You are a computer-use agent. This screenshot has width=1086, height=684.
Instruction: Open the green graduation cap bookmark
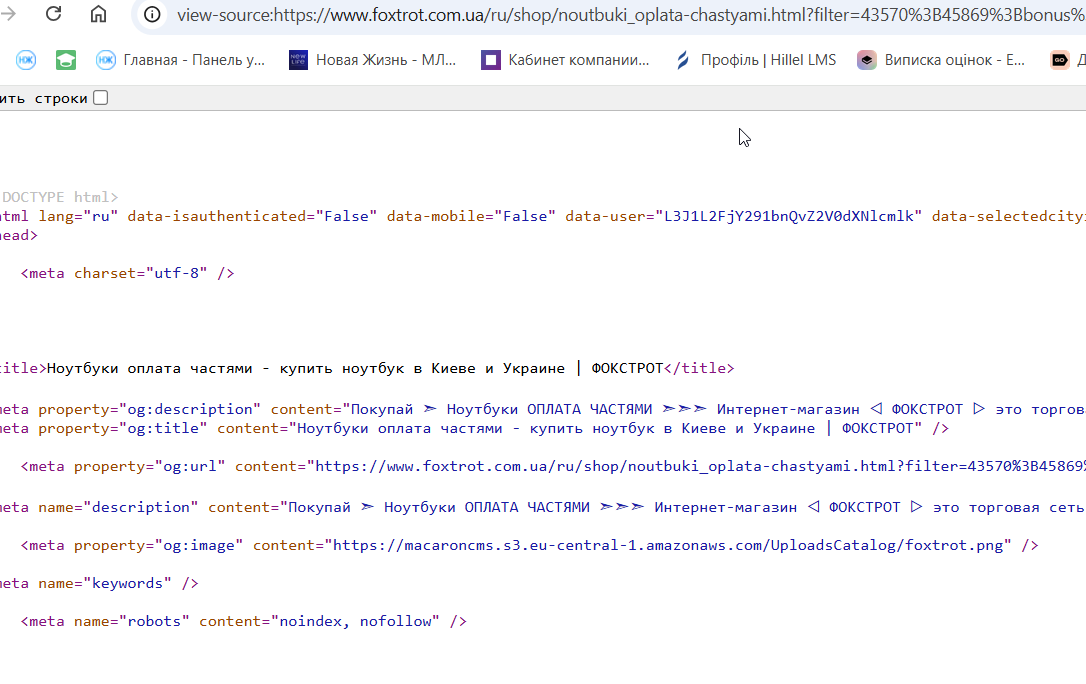66,60
